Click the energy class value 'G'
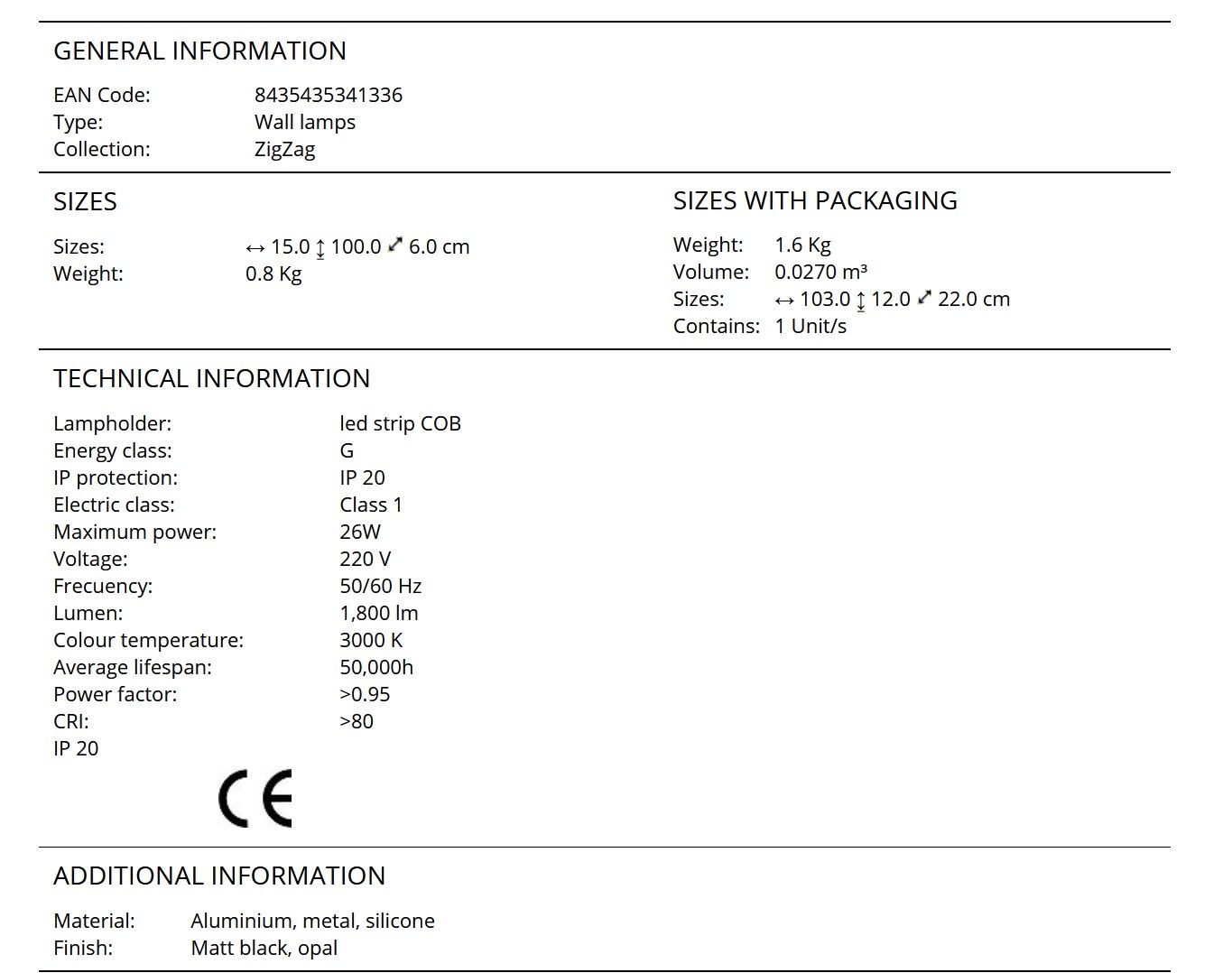The width and height of the screenshot is (1232, 973). (x=347, y=450)
